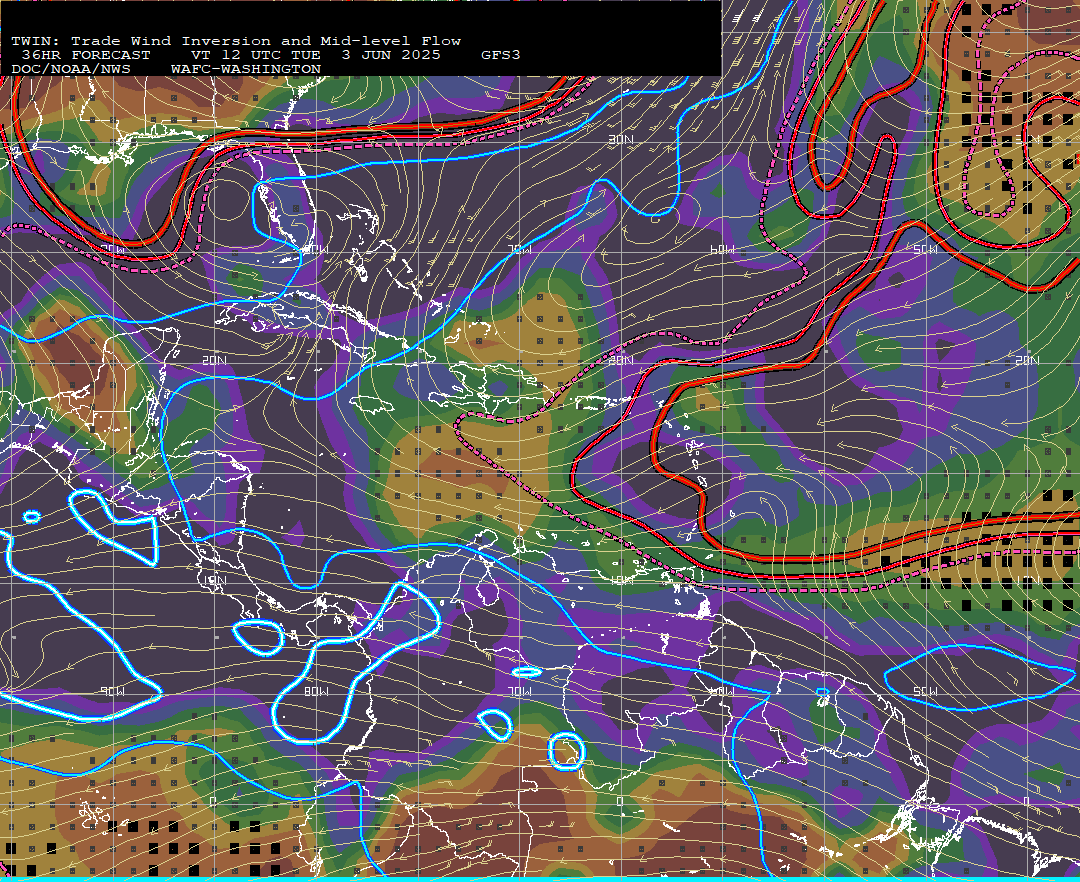Click the upper "50W" longitude label
Image resolution: width=1080 pixels, height=882 pixels.
925,249
